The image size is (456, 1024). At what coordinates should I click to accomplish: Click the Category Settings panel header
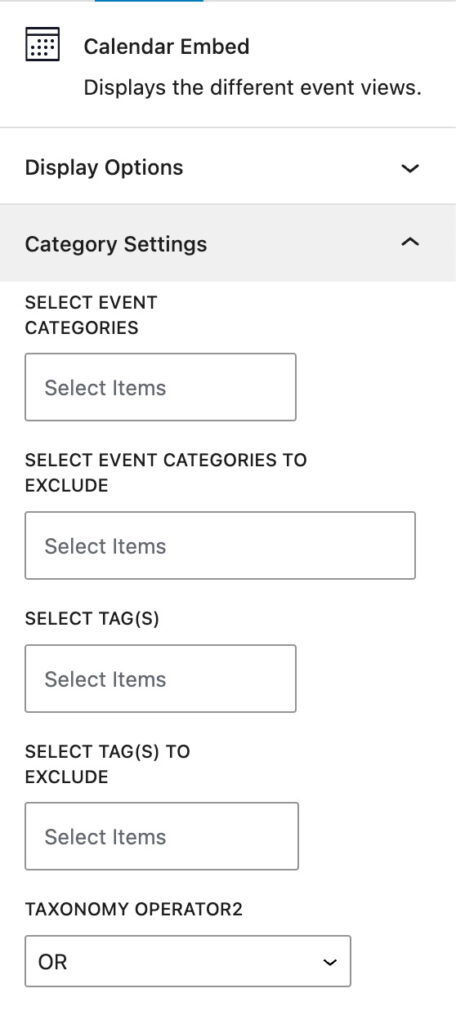click(x=228, y=244)
